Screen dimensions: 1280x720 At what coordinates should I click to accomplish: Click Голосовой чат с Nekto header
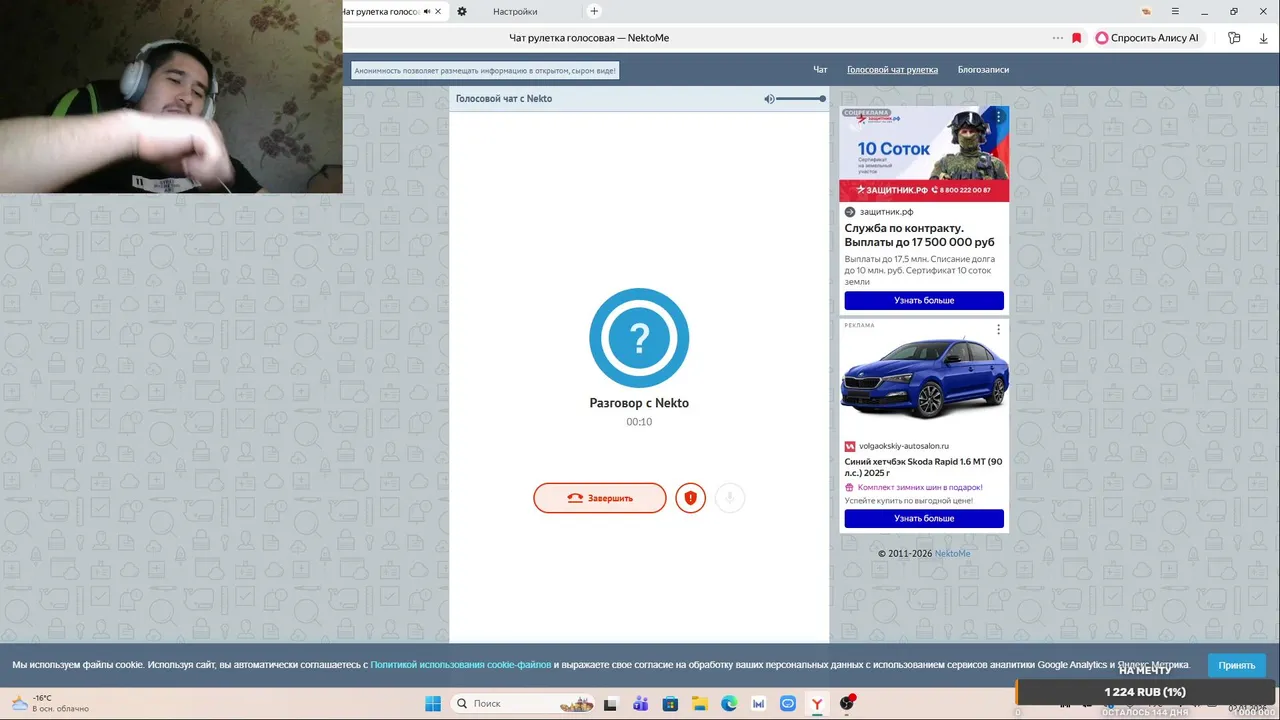tap(504, 99)
